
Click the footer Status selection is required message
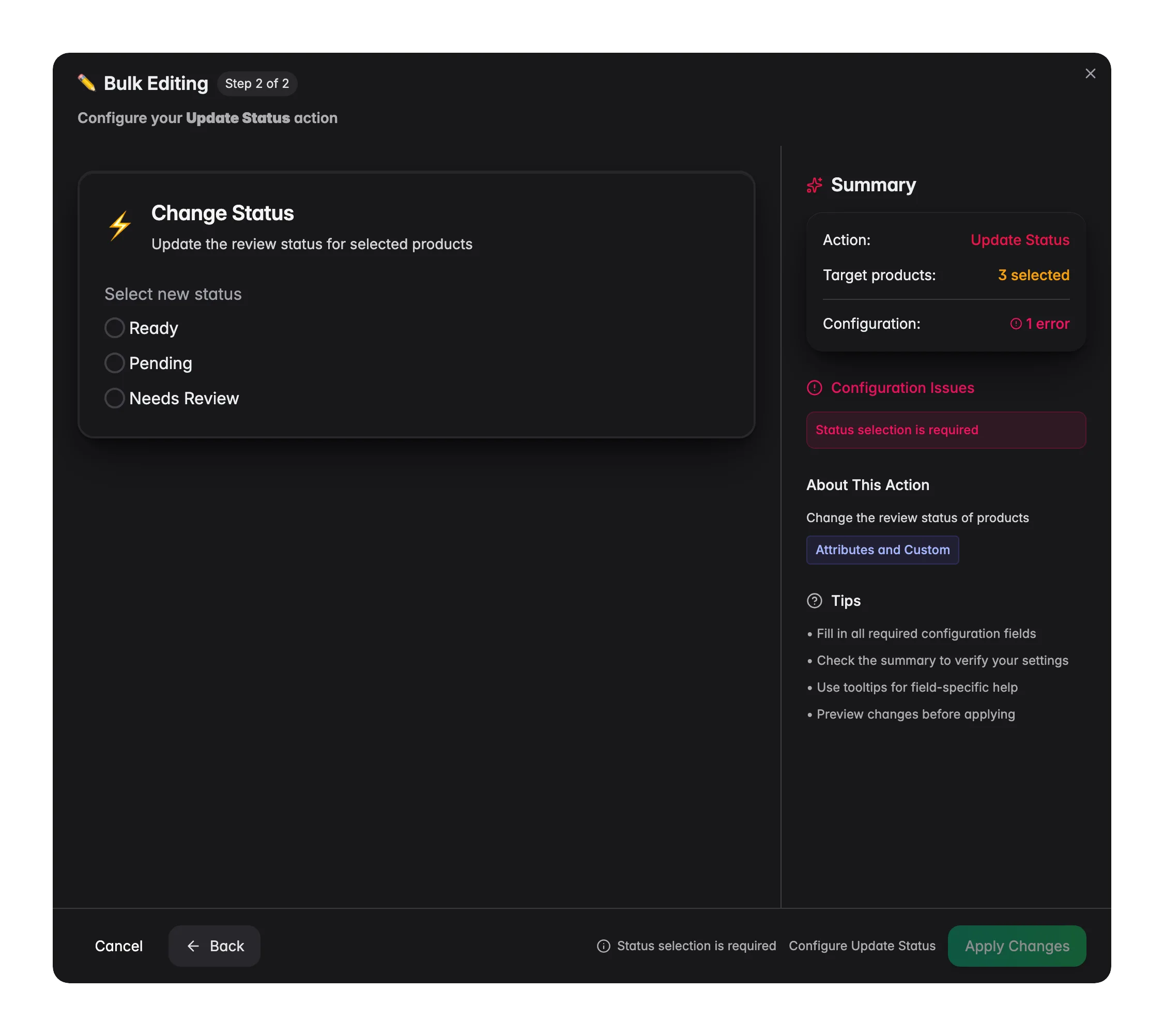click(696, 946)
